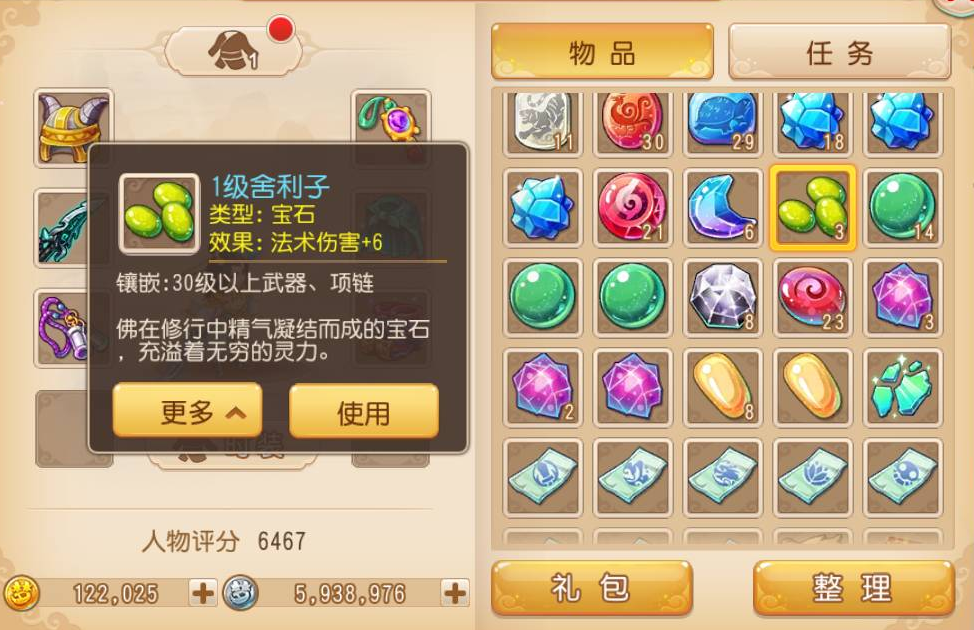
Task: Switch to the 任务 tab
Action: coord(839,52)
